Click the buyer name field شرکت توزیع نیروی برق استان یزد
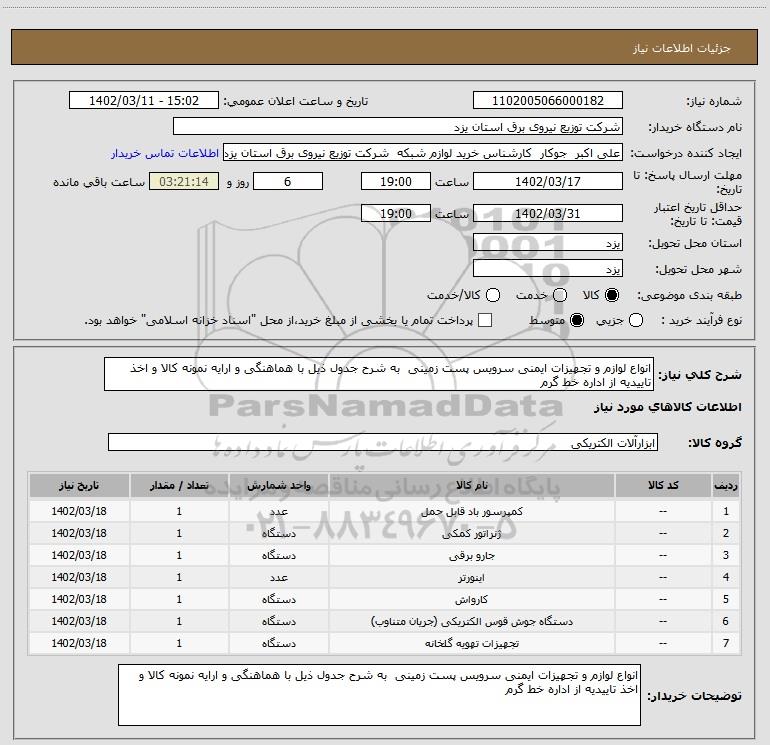The image size is (770, 745). tap(398, 127)
